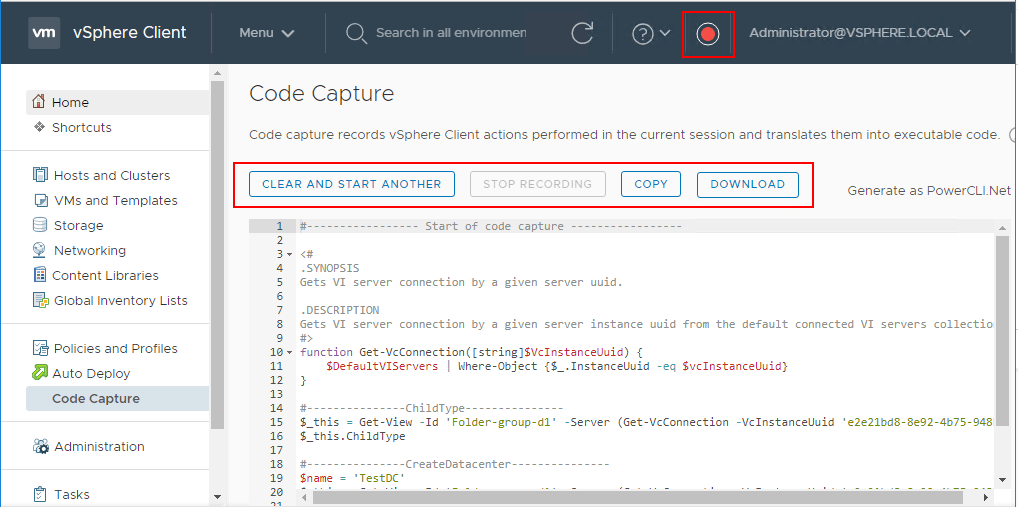Screen dimensions: 1018x507
Task: Click the Download button
Action: [747, 184]
